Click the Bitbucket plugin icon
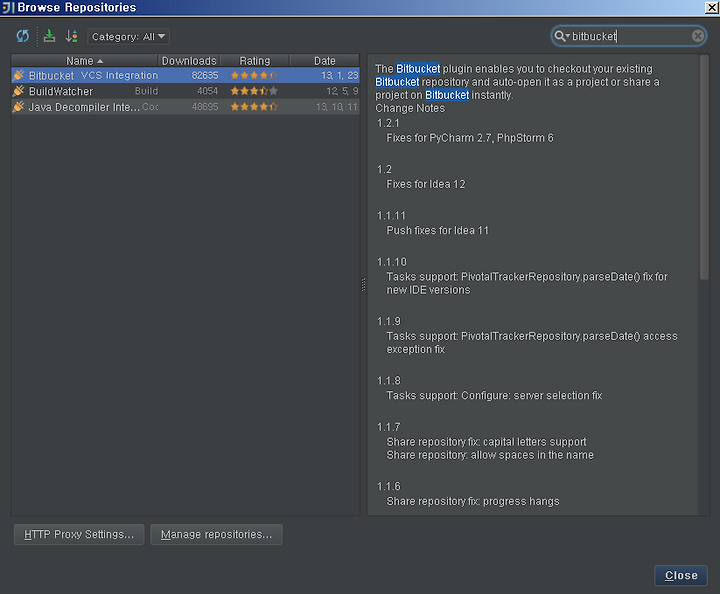The height and width of the screenshot is (594, 720). 18,75
